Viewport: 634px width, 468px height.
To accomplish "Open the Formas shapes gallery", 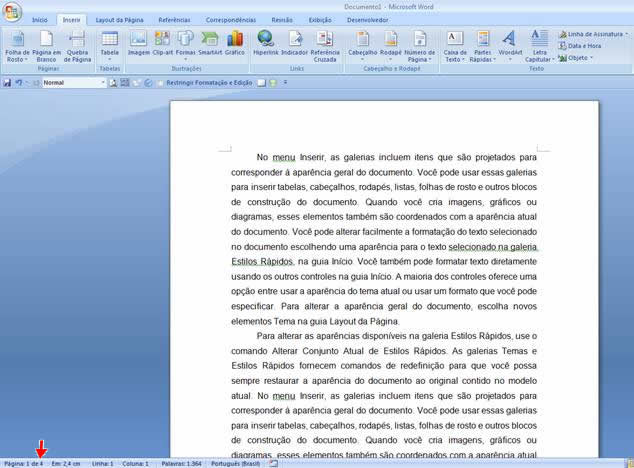I will pyautogui.click(x=185, y=45).
